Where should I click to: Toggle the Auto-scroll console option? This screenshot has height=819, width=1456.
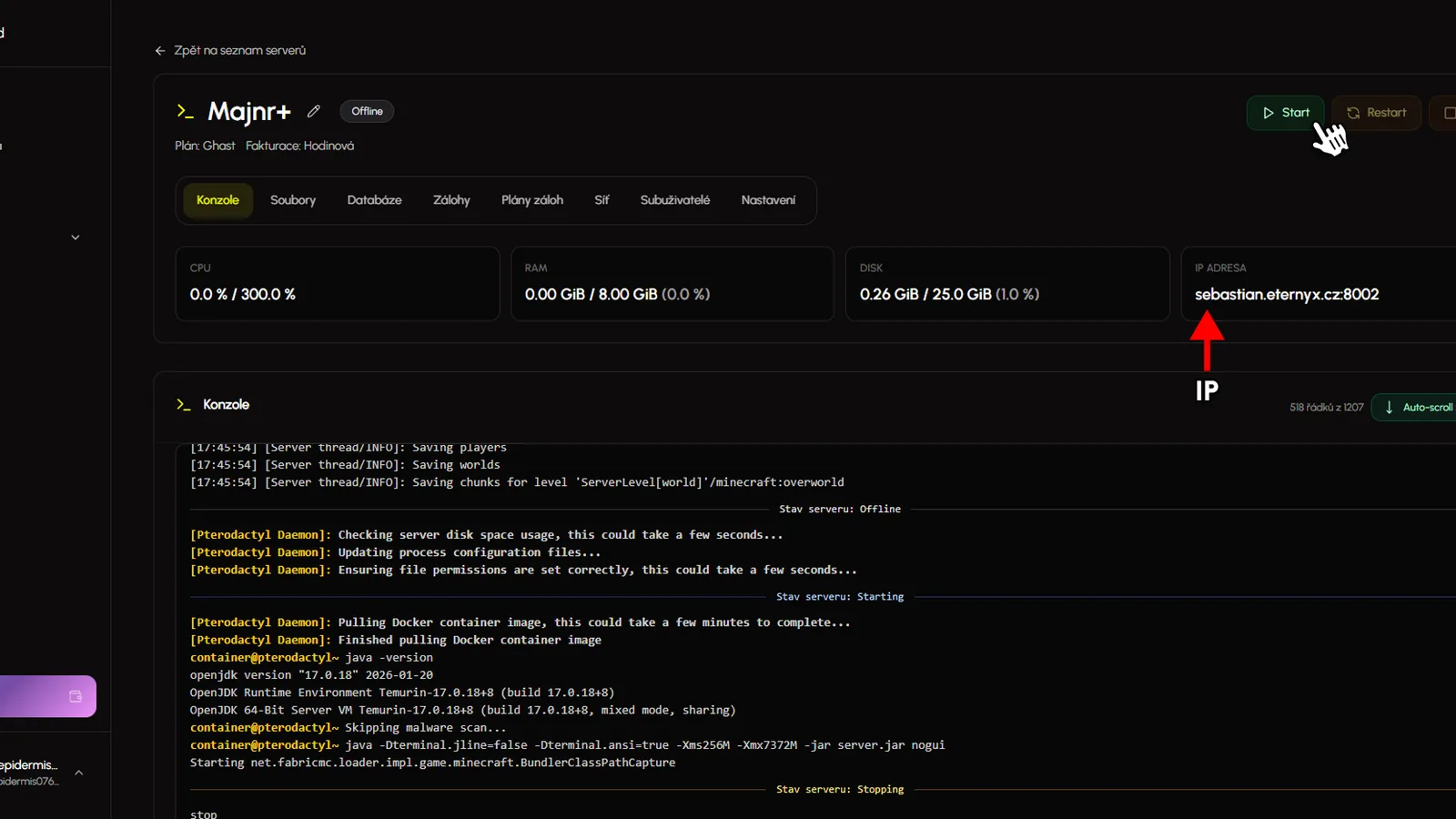coord(1417,408)
